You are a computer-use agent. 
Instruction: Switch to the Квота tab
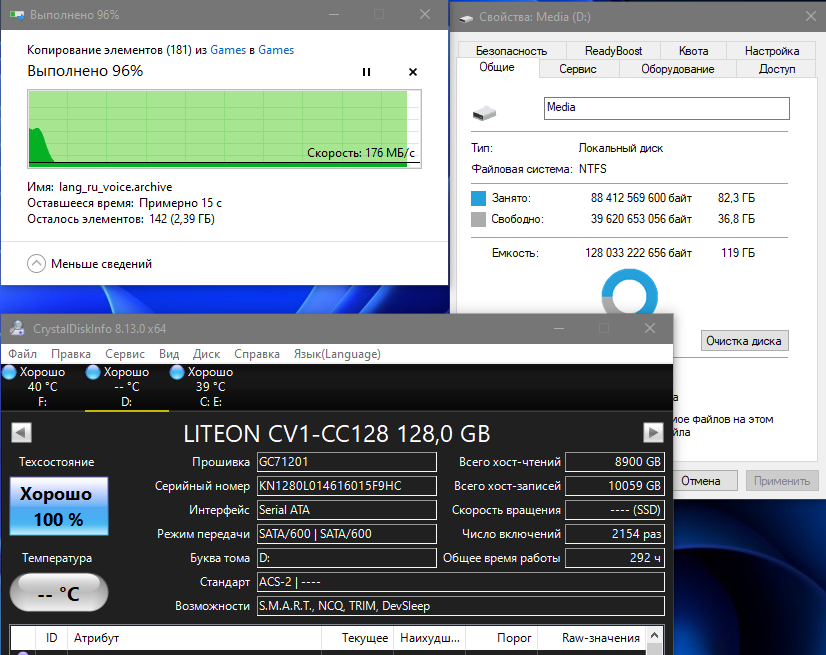click(x=693, y=51)
